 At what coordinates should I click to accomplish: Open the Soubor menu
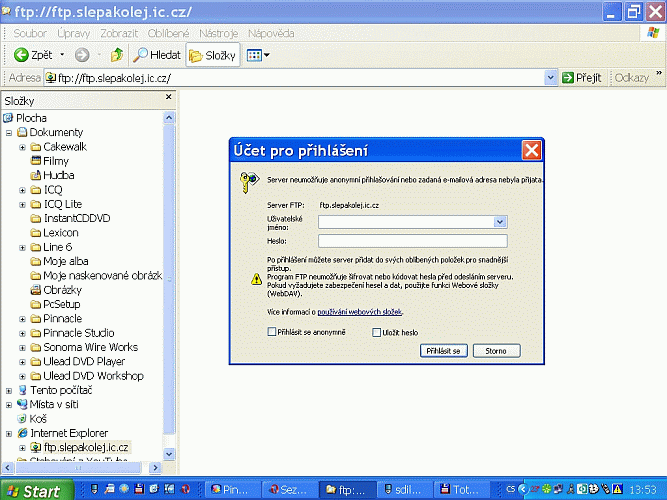pyautogui.click(x=30, y=34)
